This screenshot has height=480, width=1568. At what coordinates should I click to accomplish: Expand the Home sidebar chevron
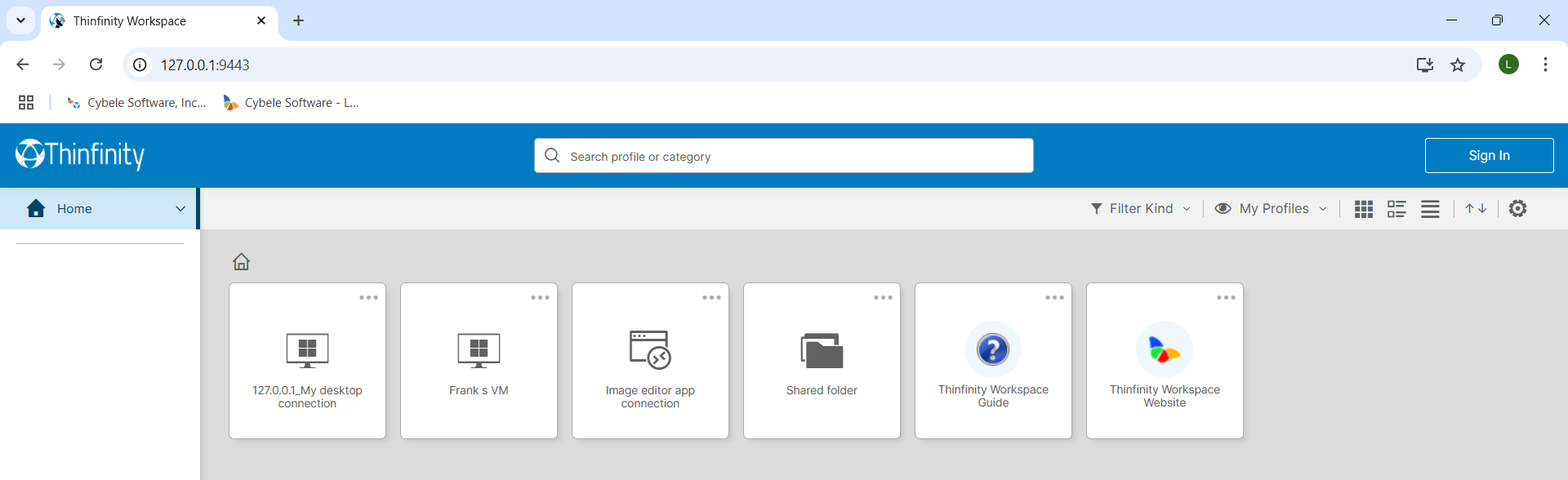pyautogui.click(x=180, y=209)
